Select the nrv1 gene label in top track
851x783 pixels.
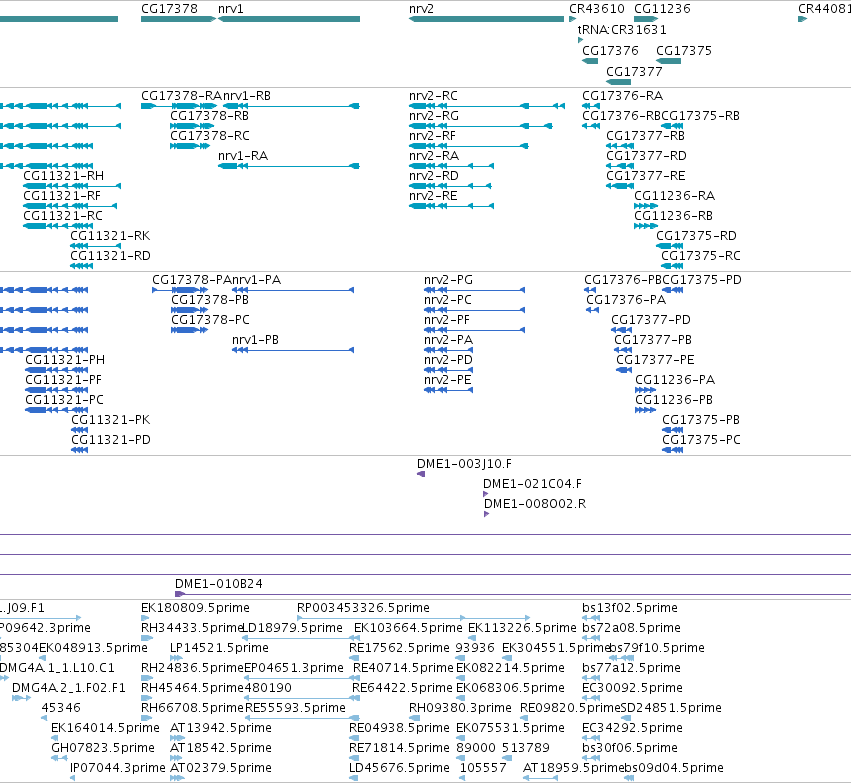231,9
